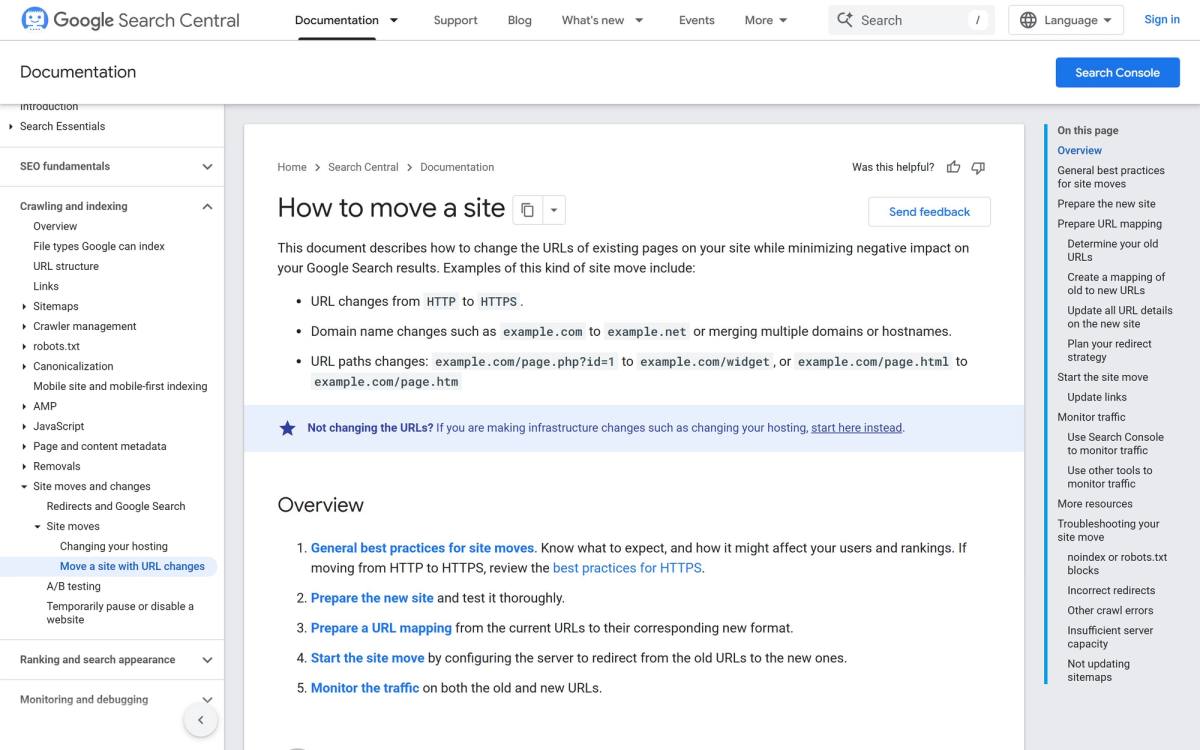Expand SEO fundamentals section
The image size is (1200, 750).
(207, 166)
